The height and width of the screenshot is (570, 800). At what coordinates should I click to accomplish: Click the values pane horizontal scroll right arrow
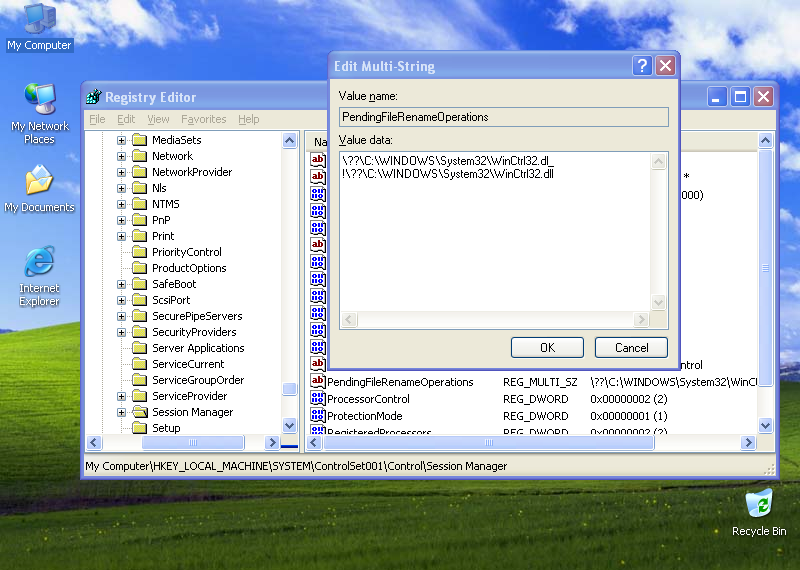coord(748,442)
